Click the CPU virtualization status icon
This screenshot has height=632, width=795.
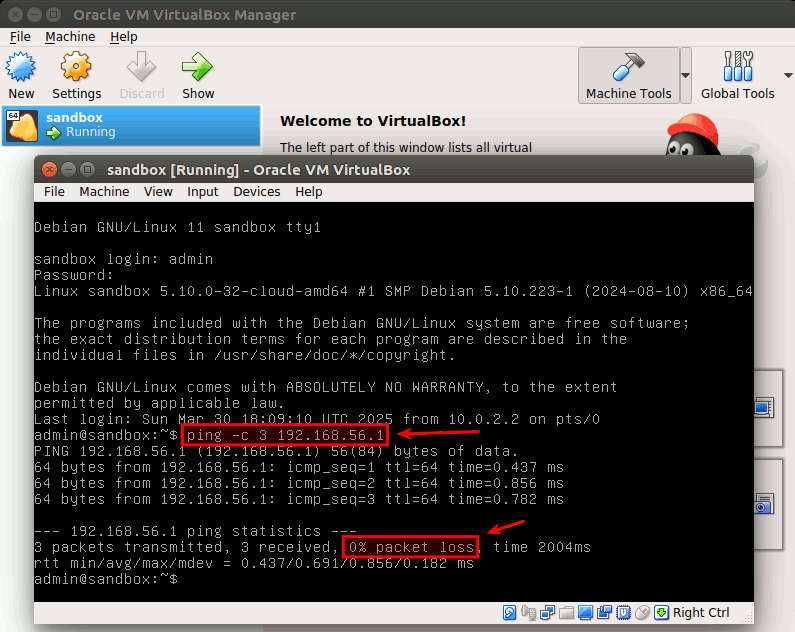(x=623, y=613)
